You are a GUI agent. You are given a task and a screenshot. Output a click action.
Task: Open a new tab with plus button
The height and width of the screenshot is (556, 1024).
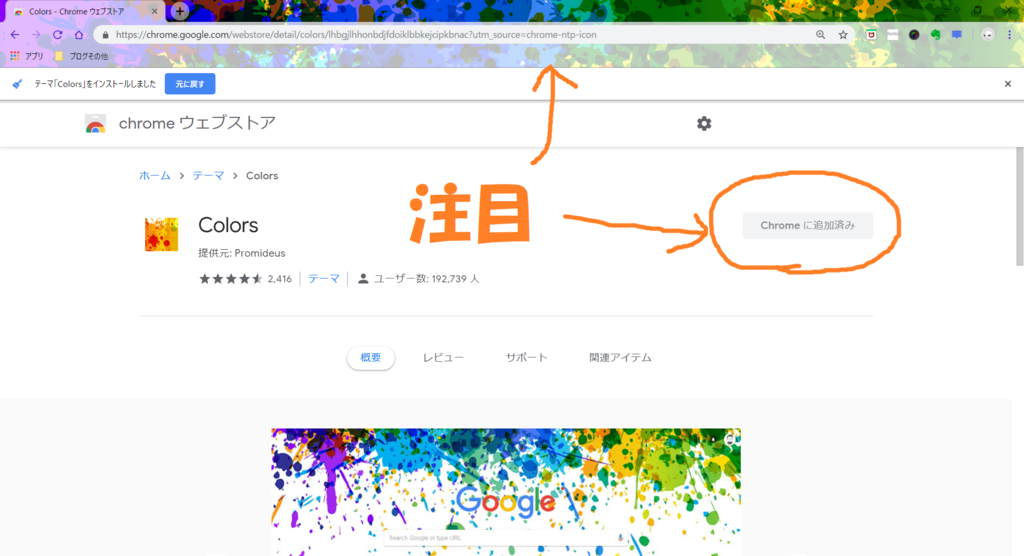180,11
